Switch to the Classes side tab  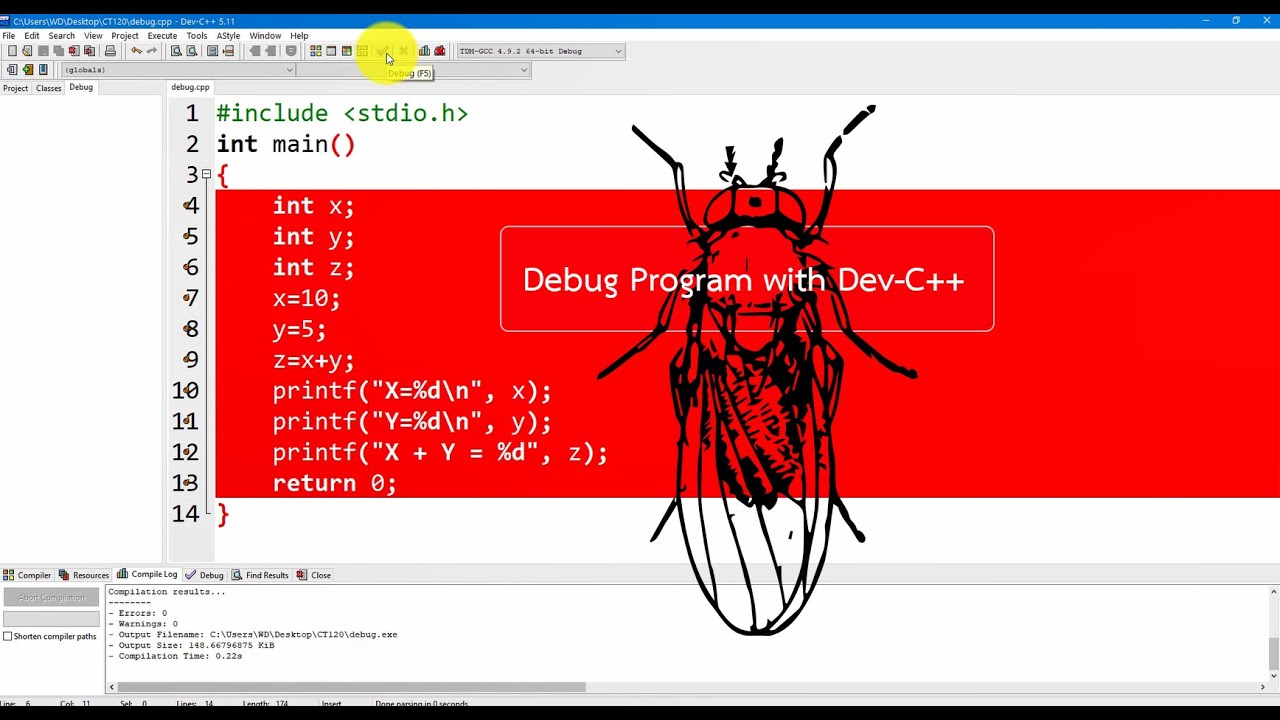[x=48, y=88]
